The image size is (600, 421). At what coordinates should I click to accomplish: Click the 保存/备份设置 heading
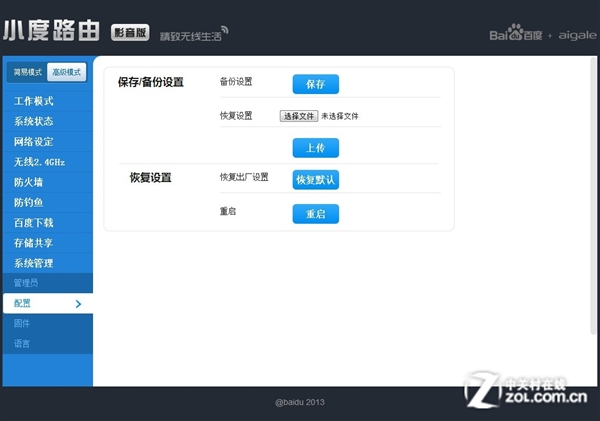click(151, 82)
